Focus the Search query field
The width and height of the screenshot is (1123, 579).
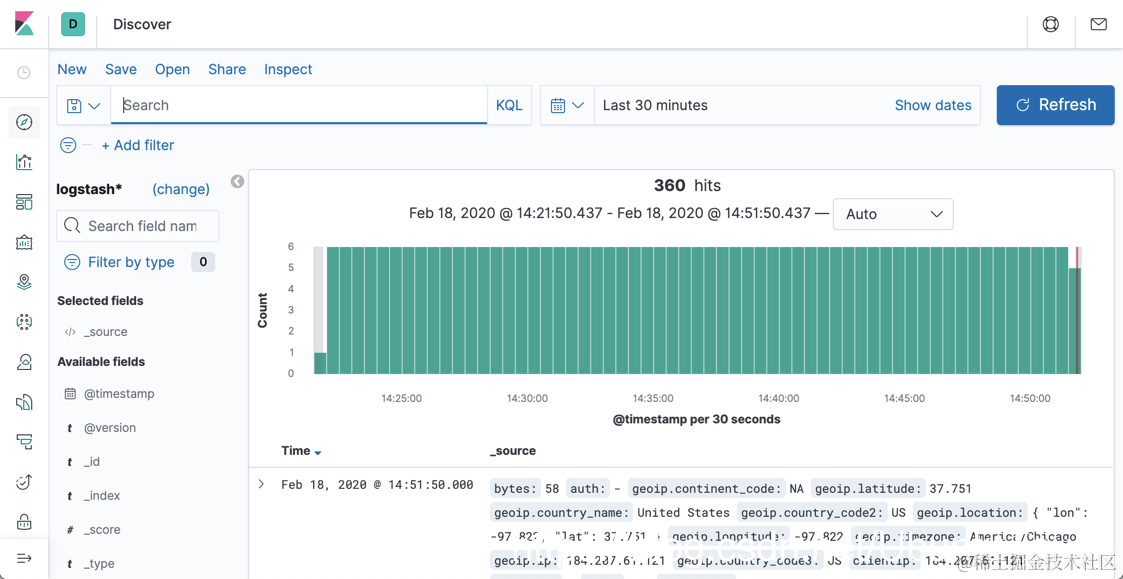click(299, 105)
